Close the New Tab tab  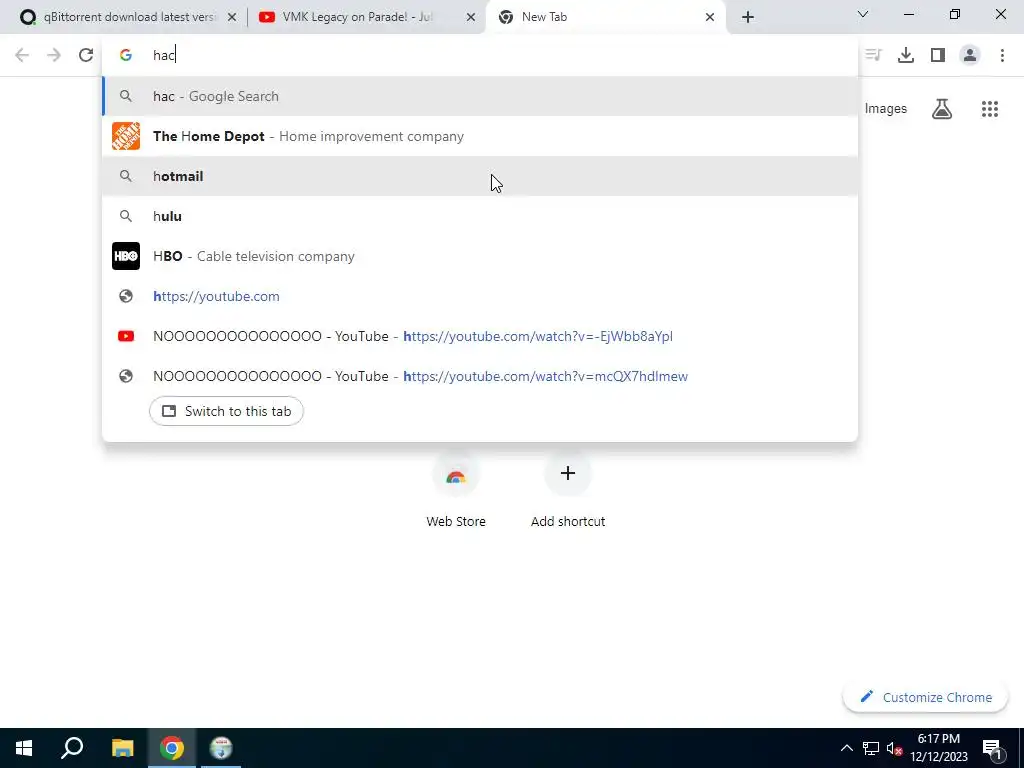(710, 18)
